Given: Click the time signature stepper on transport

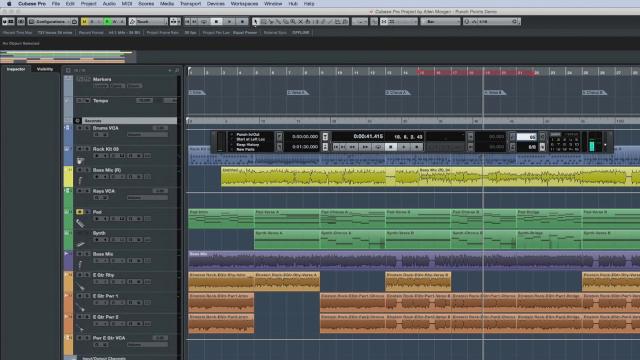Looking at the screenshot, I should tap(542, 147).
